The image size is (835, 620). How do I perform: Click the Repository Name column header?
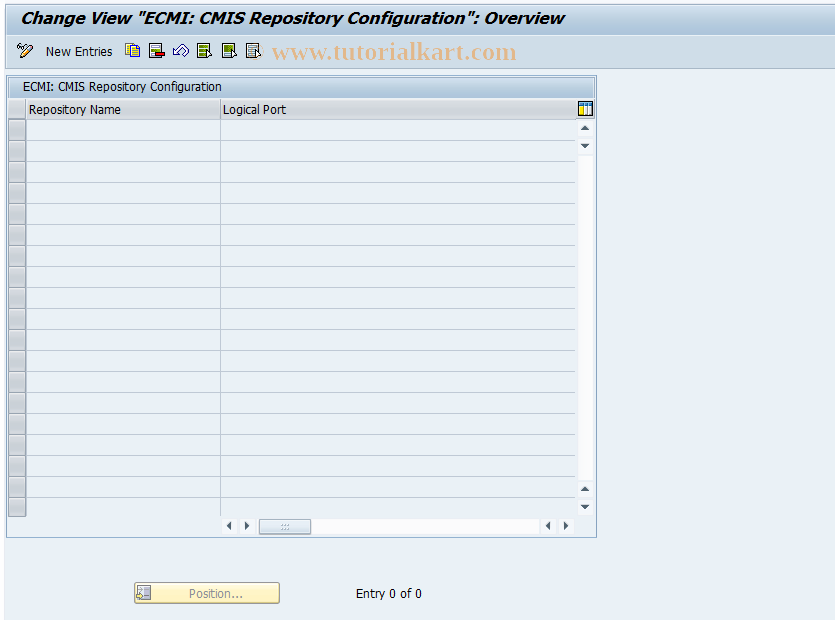click(x=123, y=109)
